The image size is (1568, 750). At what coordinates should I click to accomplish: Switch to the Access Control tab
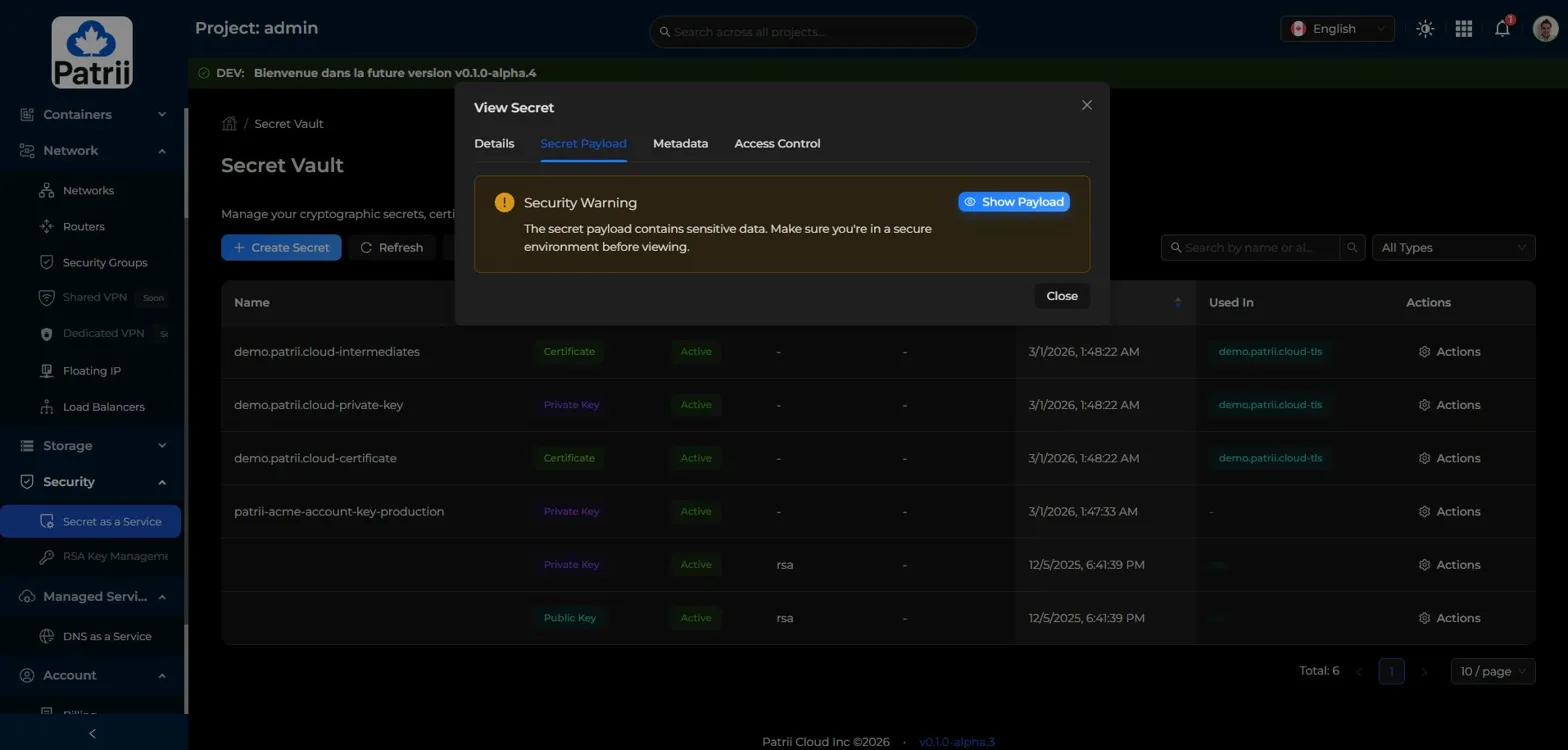click(777, 143)
